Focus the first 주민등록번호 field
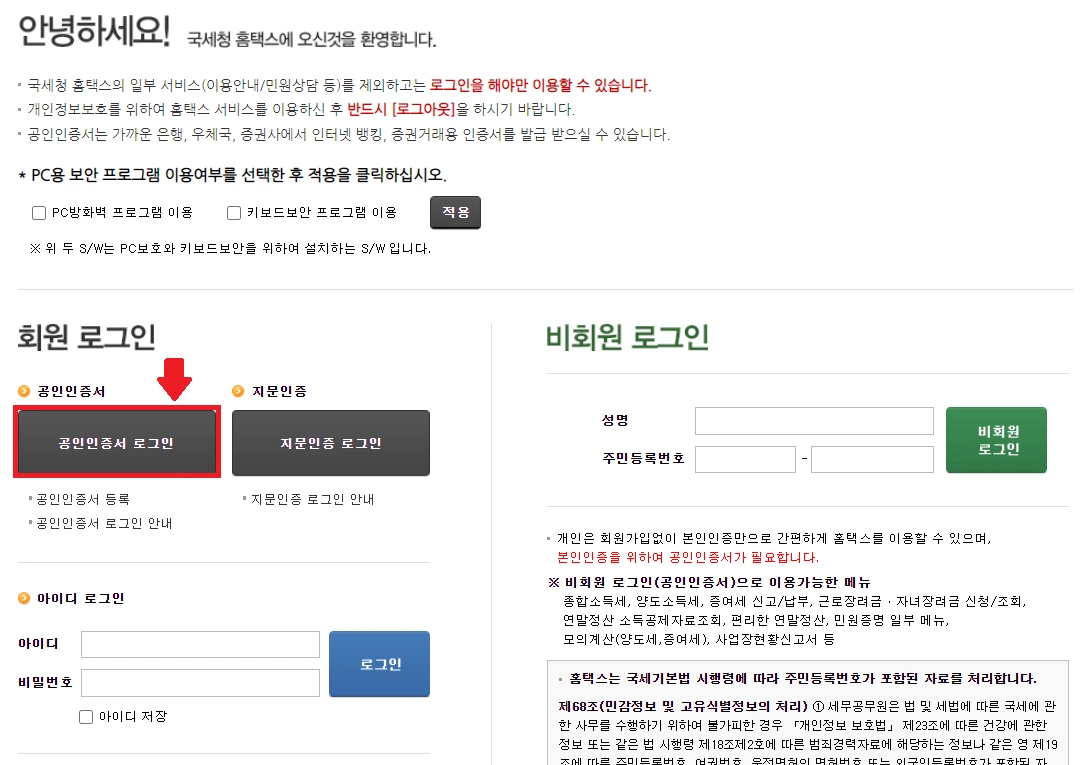This screenshot has width=1083, height=765. click(x=745, y=459)
